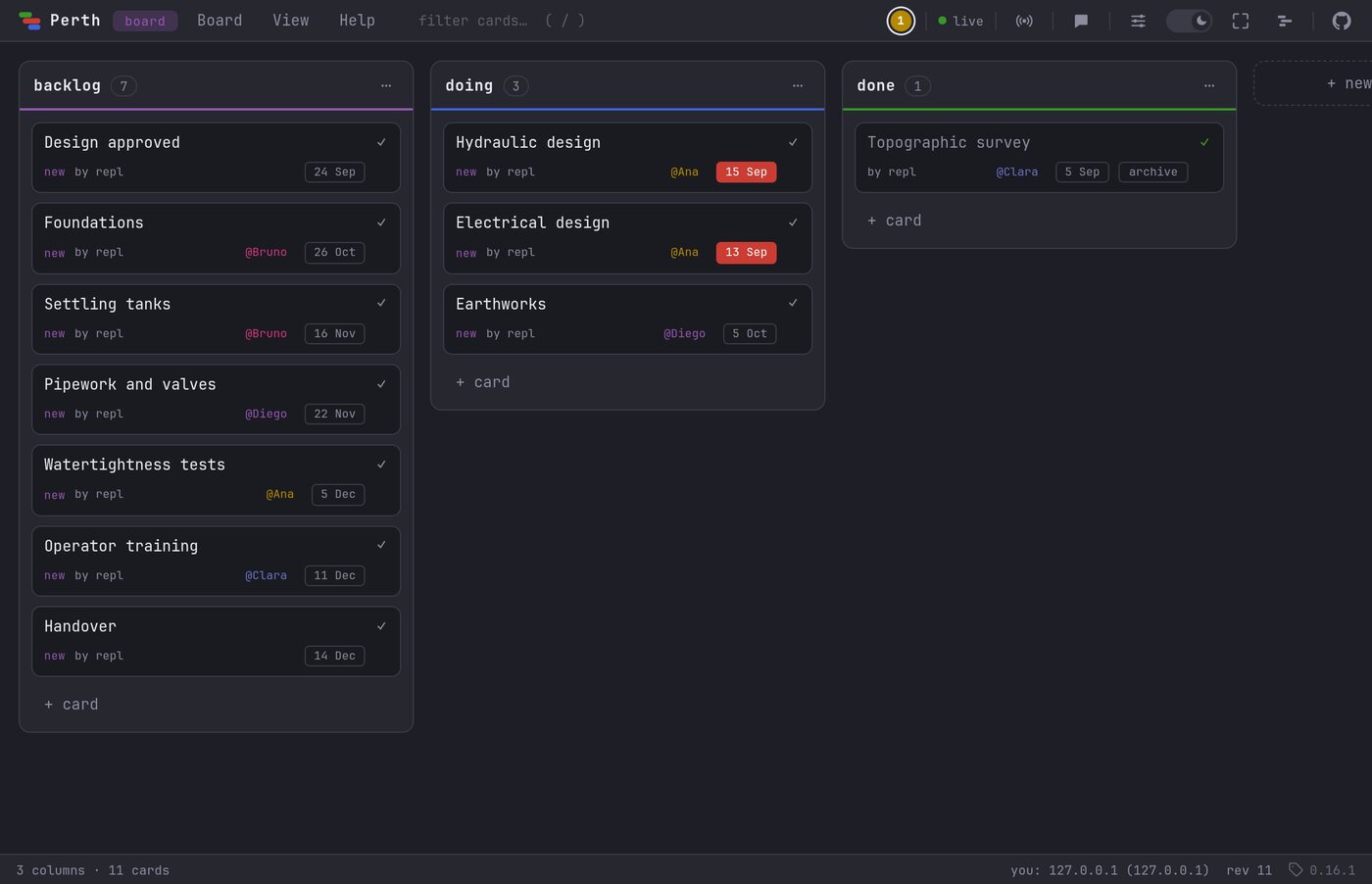Open the GitHub icon

(x=1342, y=21)
